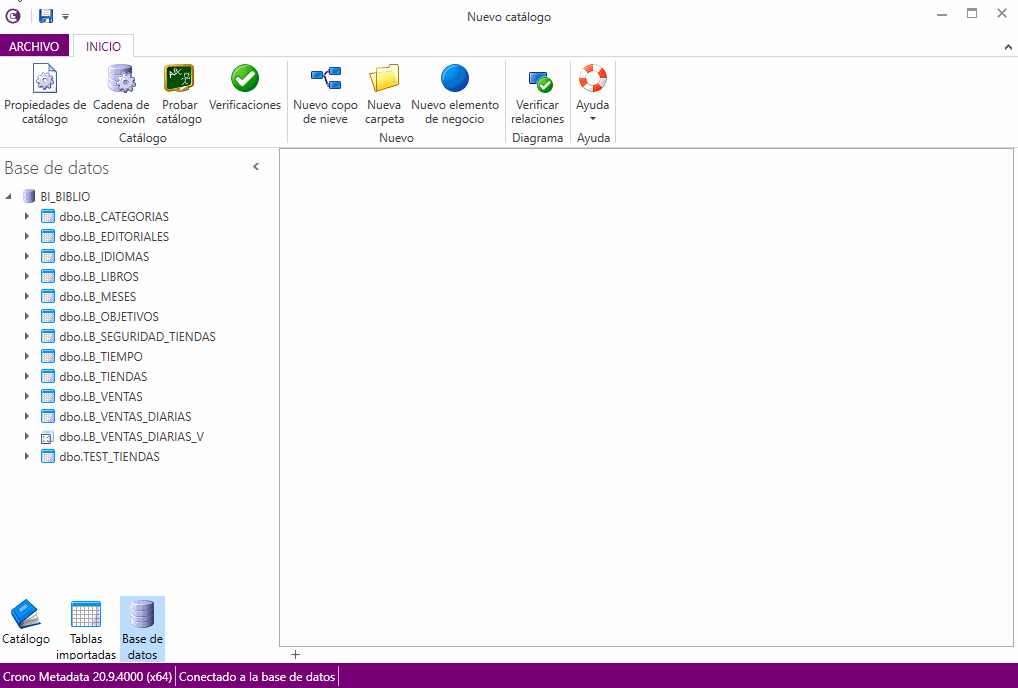Image resolution: width=1018 pixels, height=688 pixels.
Task: Select dbo.LB_LIBROS in the tree
Action: (x=98, y=277)
